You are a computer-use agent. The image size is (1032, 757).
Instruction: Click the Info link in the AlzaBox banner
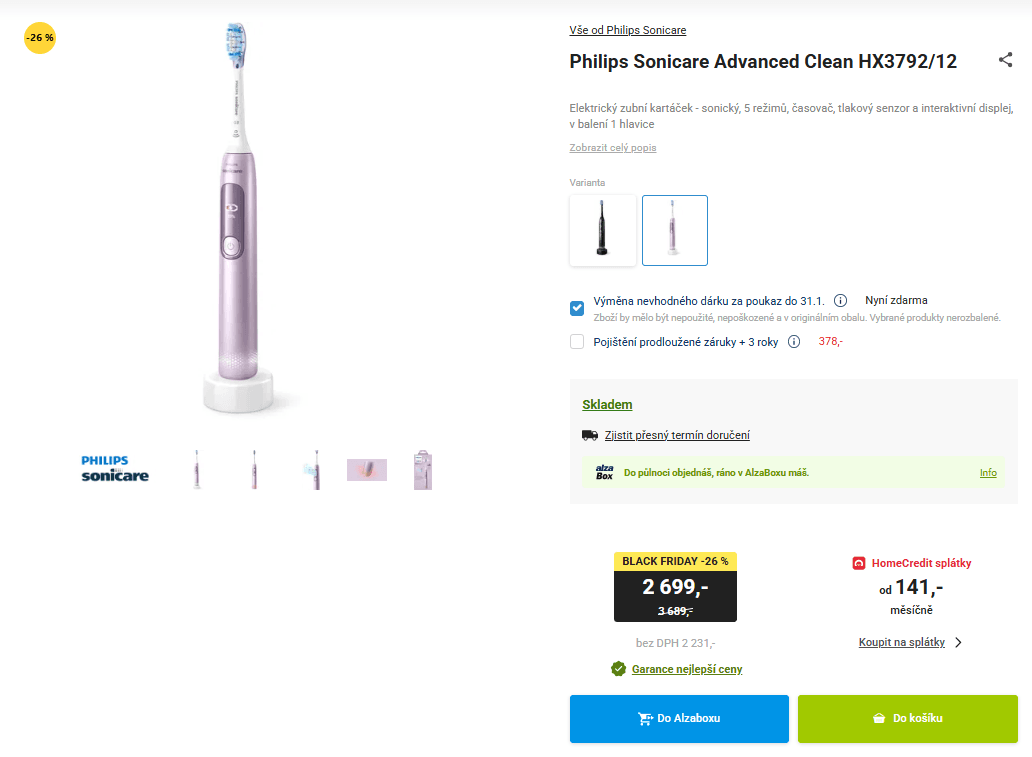(988, 472)
